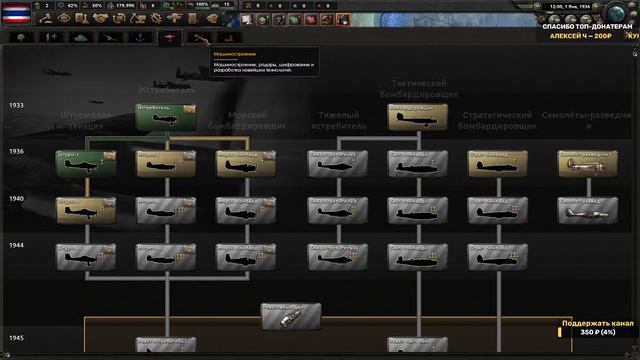
Task: Select the 1944 Close Air Support III box
Action: 86,257
